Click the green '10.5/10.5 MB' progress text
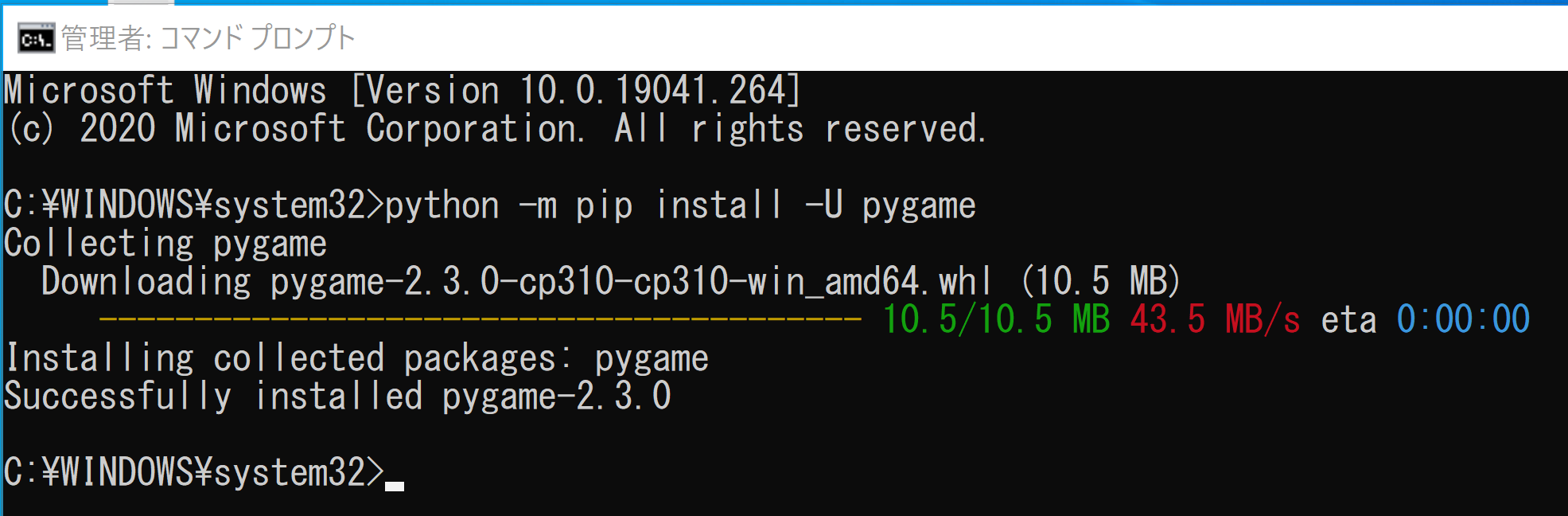The width and height of the screenshot is (1568, 516). [996, 319]
